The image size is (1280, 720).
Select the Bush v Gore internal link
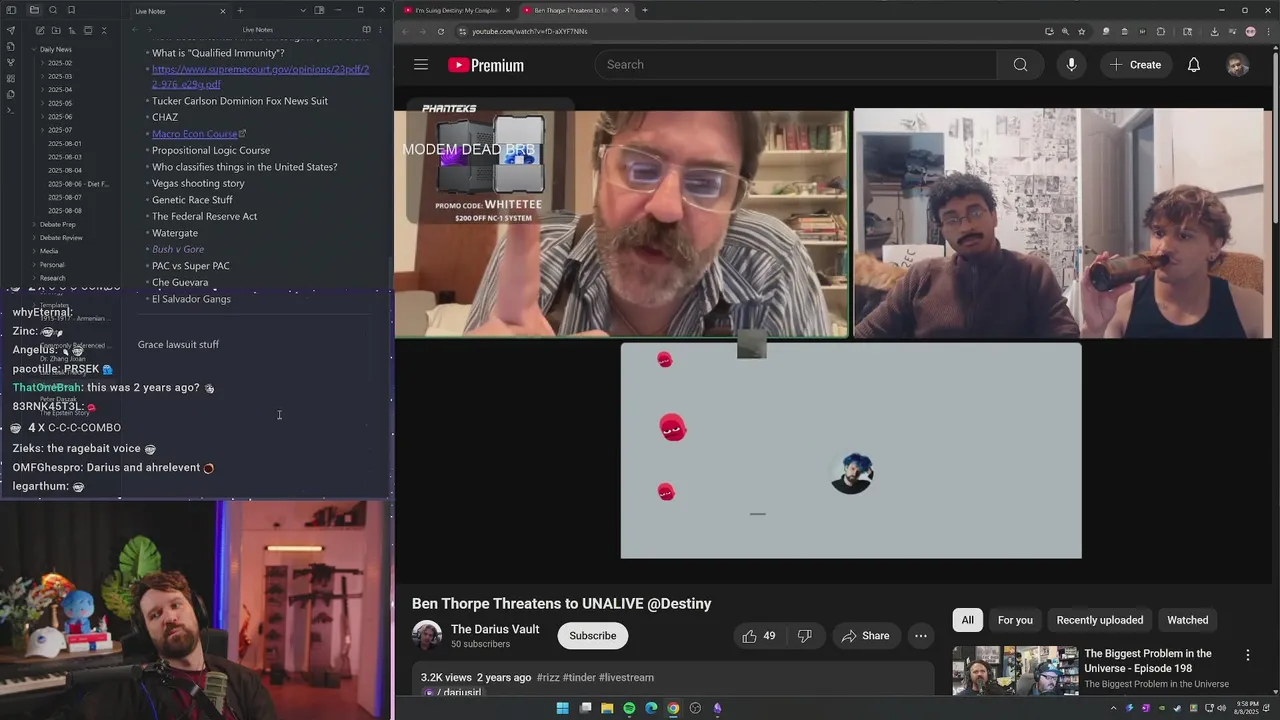178,249
